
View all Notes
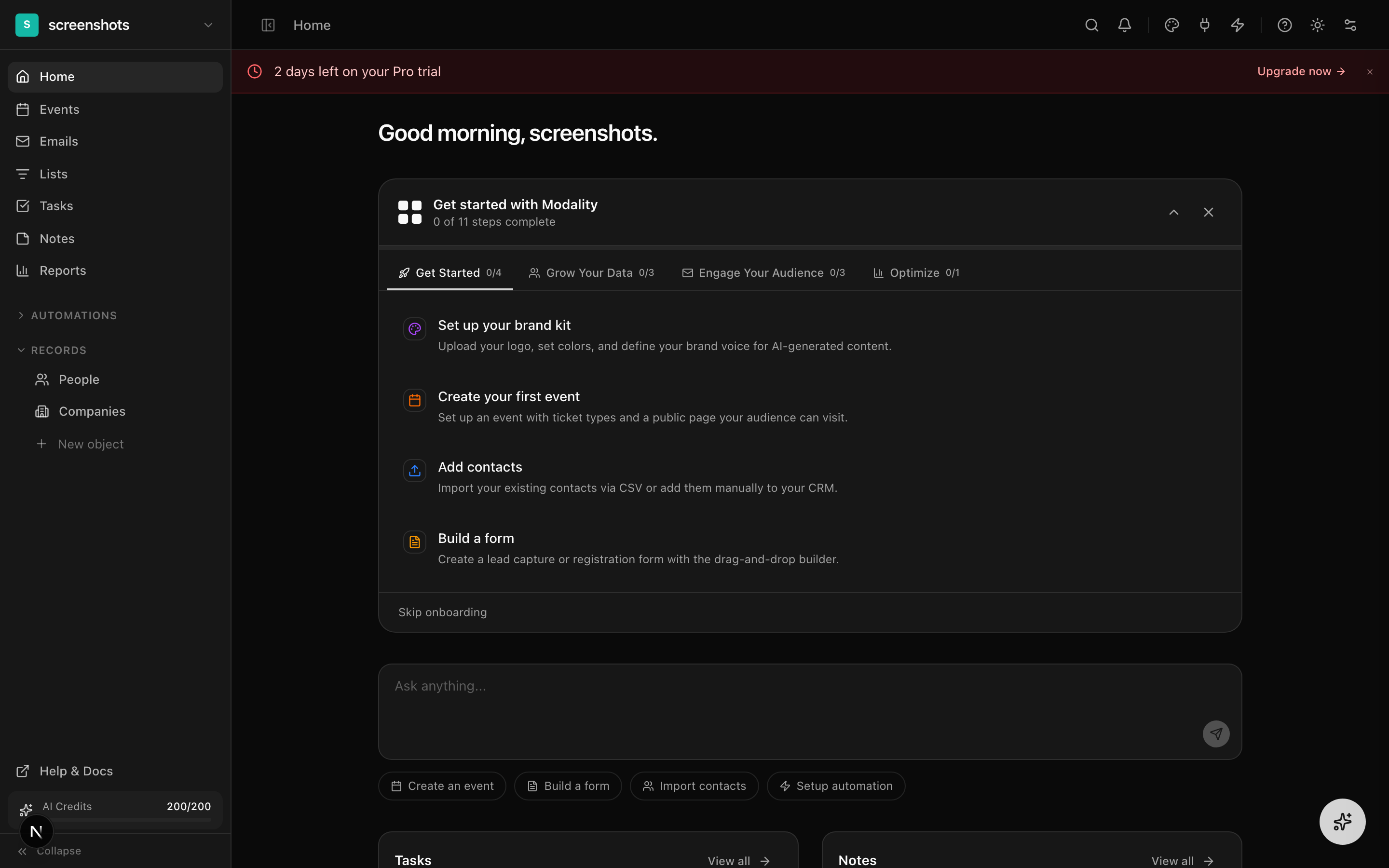point(1183,861)
